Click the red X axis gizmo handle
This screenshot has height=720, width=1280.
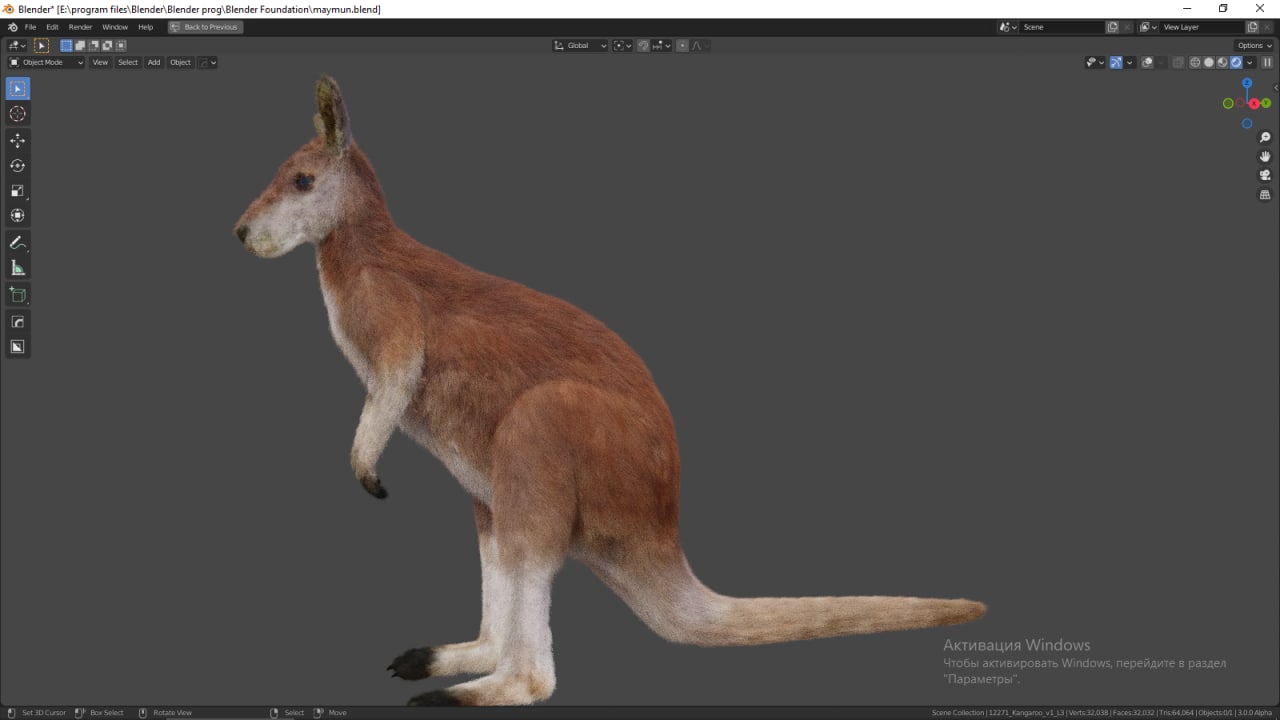(1253, 103)
